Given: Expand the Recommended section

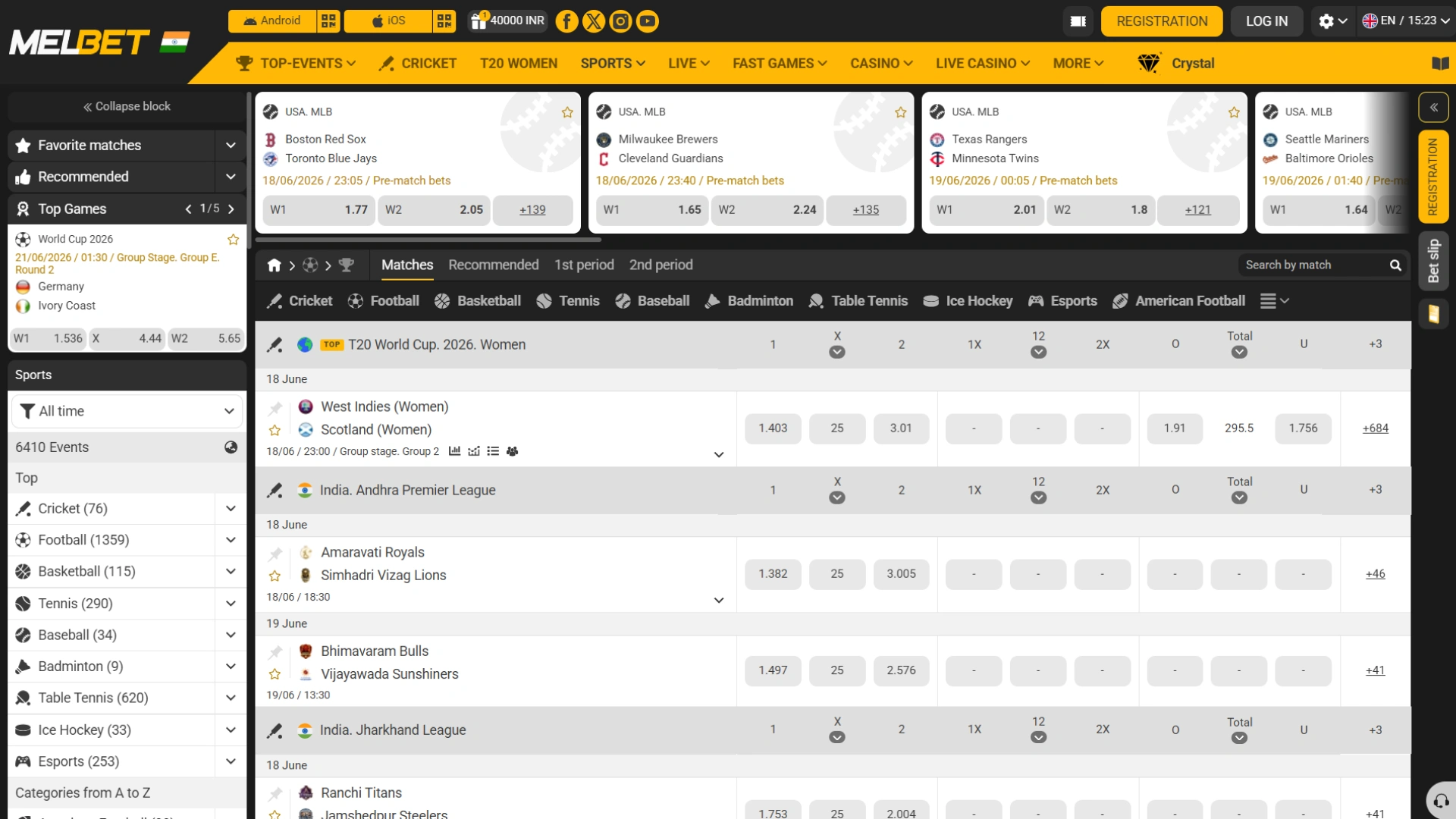Looking at the screenshot, I should [231, 177].
